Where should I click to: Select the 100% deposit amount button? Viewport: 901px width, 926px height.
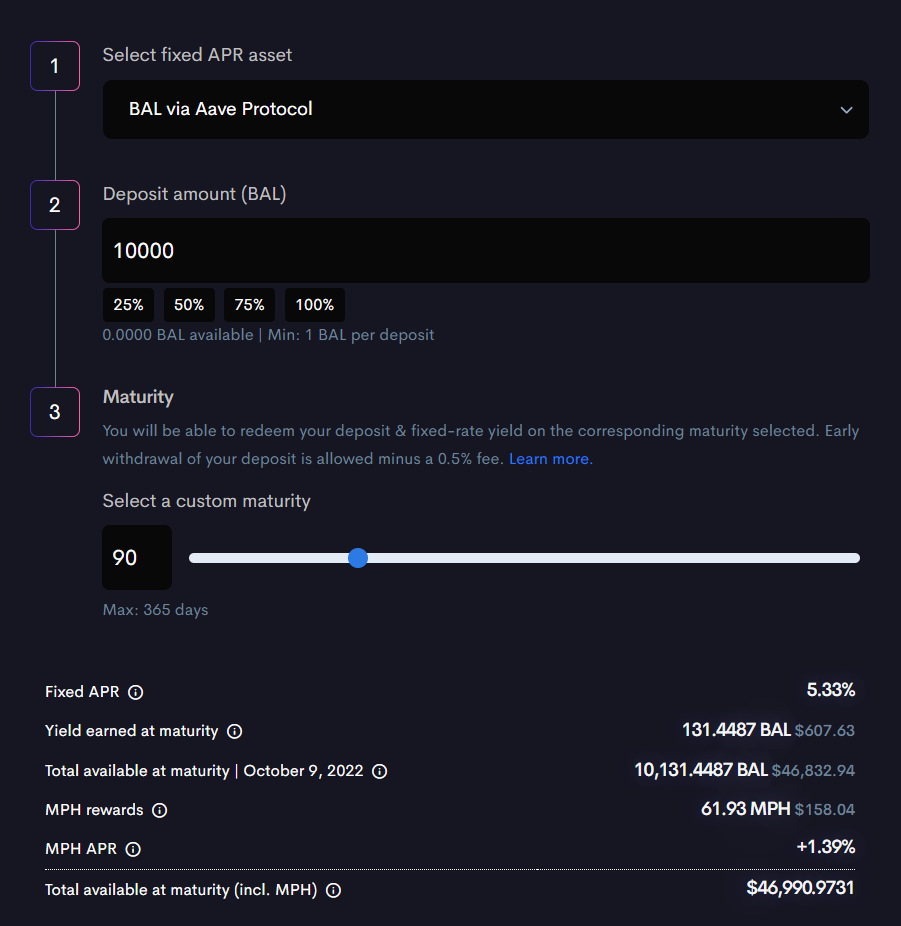coord(315,305)
